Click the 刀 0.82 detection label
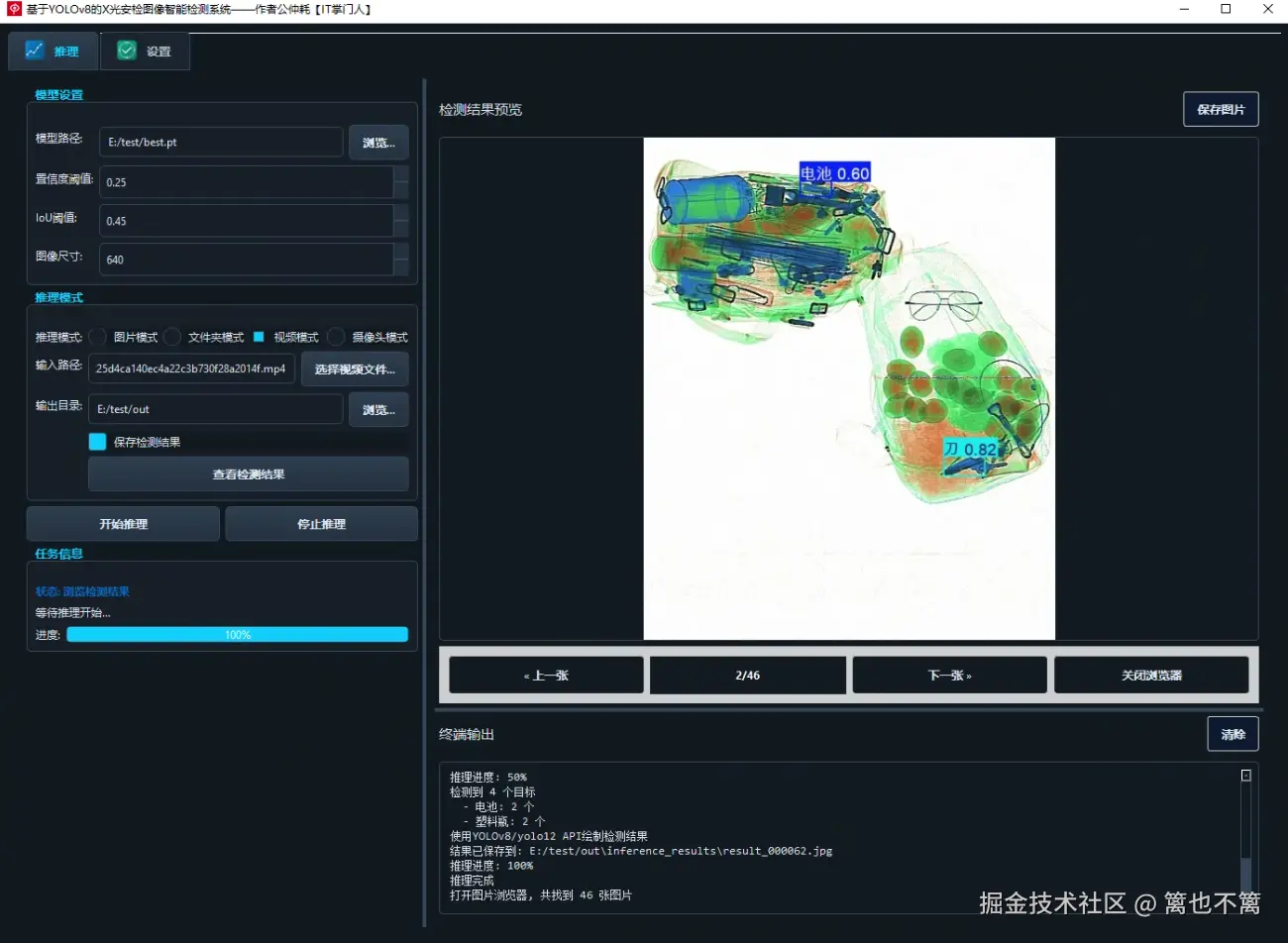Image resolution: width=1288 pixels, height=943 pixels. 970,449
